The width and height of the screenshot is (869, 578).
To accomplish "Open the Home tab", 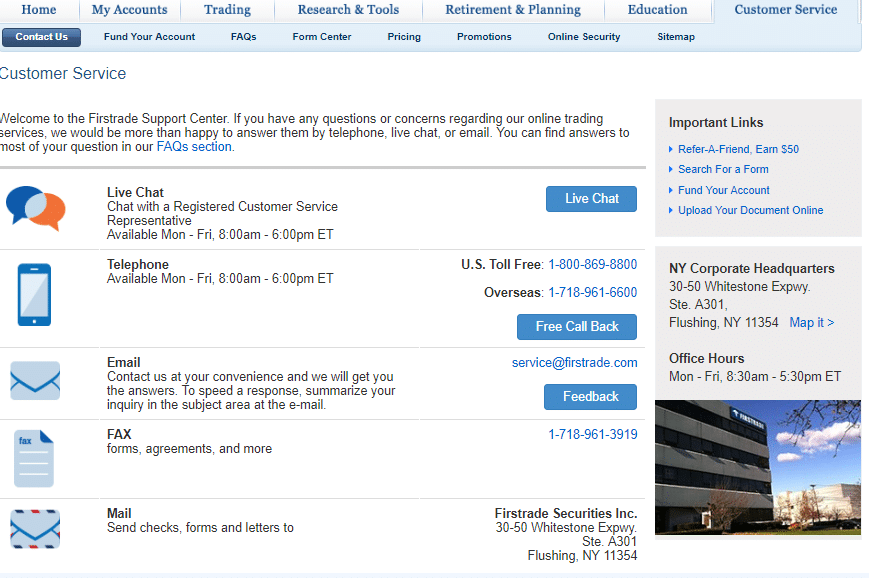I will point(39,10).
